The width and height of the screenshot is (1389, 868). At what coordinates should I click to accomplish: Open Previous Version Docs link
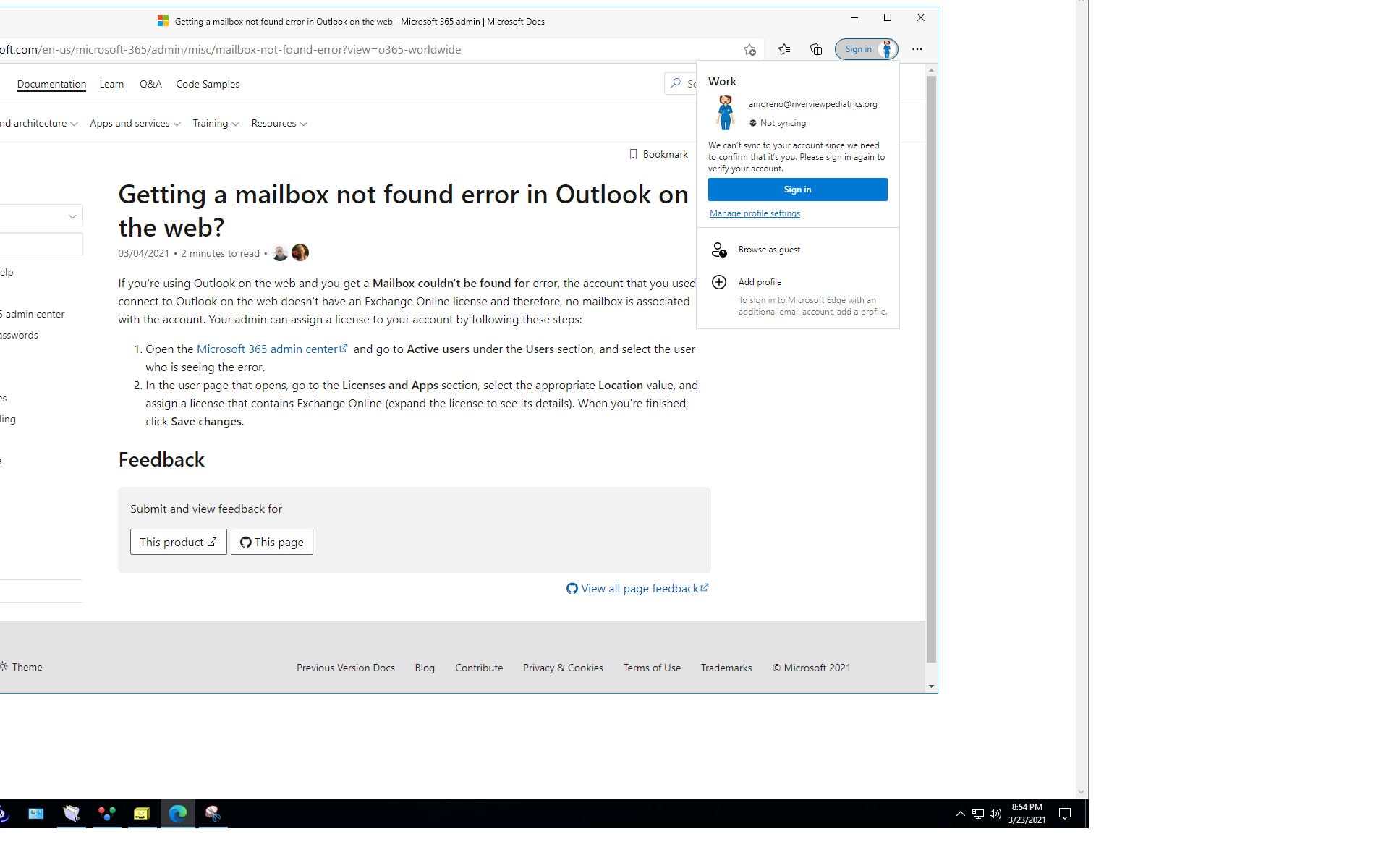tap(346, 668)
